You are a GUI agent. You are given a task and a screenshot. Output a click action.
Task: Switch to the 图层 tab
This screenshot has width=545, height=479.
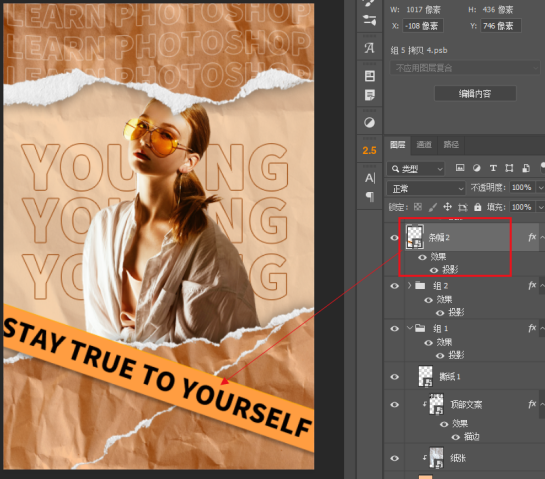(x=397, y=145)
